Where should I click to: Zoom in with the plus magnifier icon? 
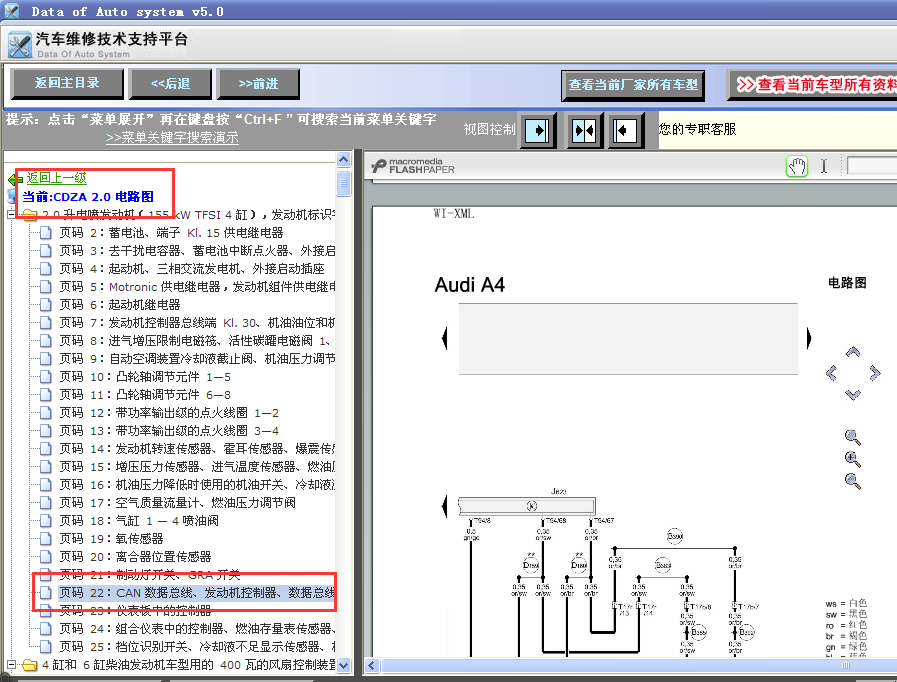pos(852,459)
